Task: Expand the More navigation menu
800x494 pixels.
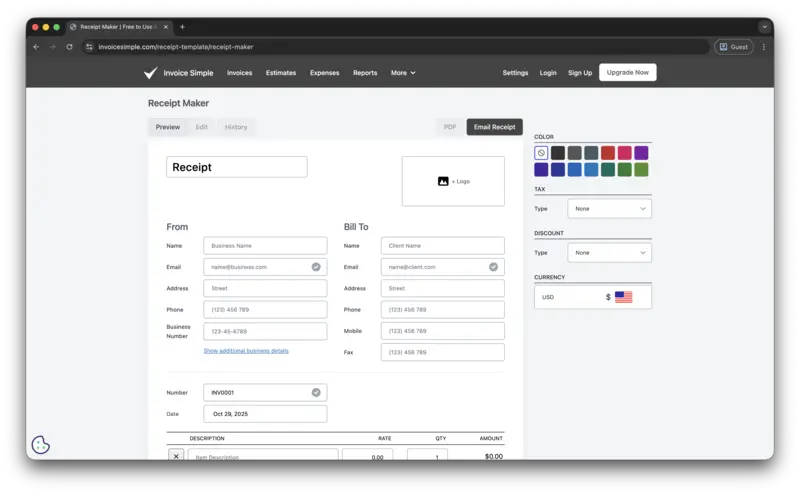Action: click(403, 73)
